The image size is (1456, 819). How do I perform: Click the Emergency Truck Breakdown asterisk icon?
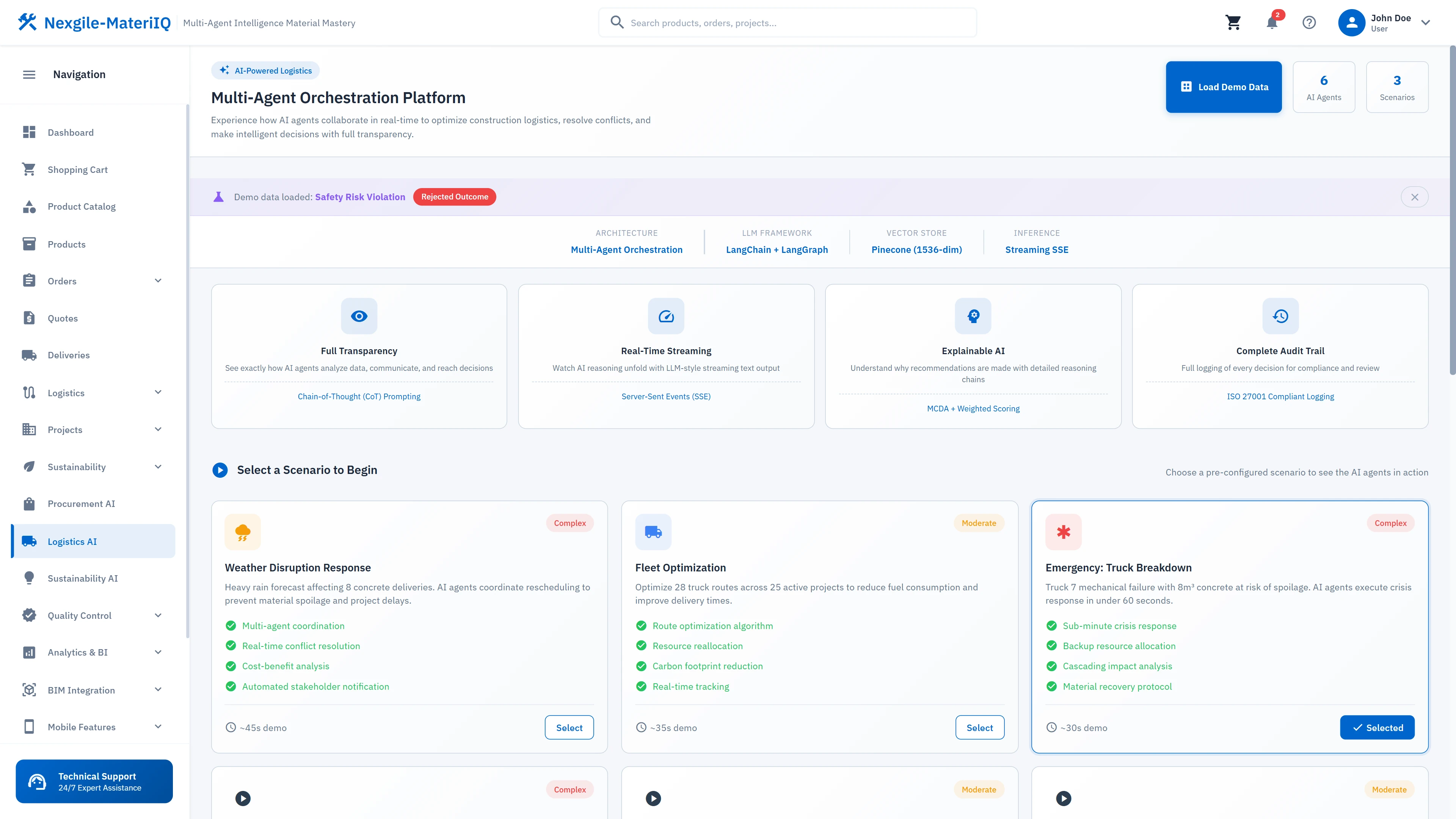(1063, 532)
